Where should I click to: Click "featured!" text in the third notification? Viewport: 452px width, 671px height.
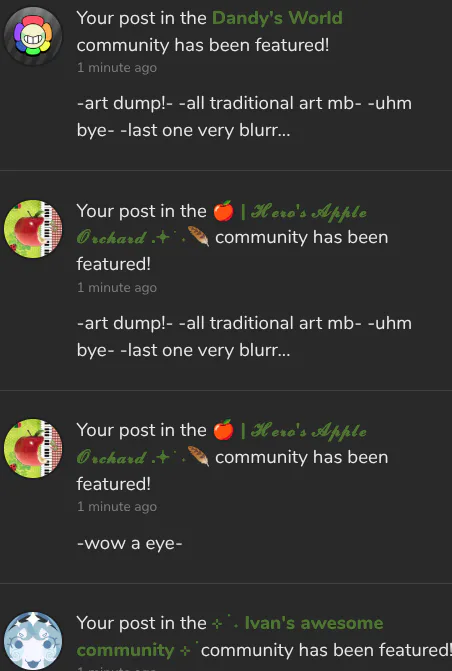point(114,484)
